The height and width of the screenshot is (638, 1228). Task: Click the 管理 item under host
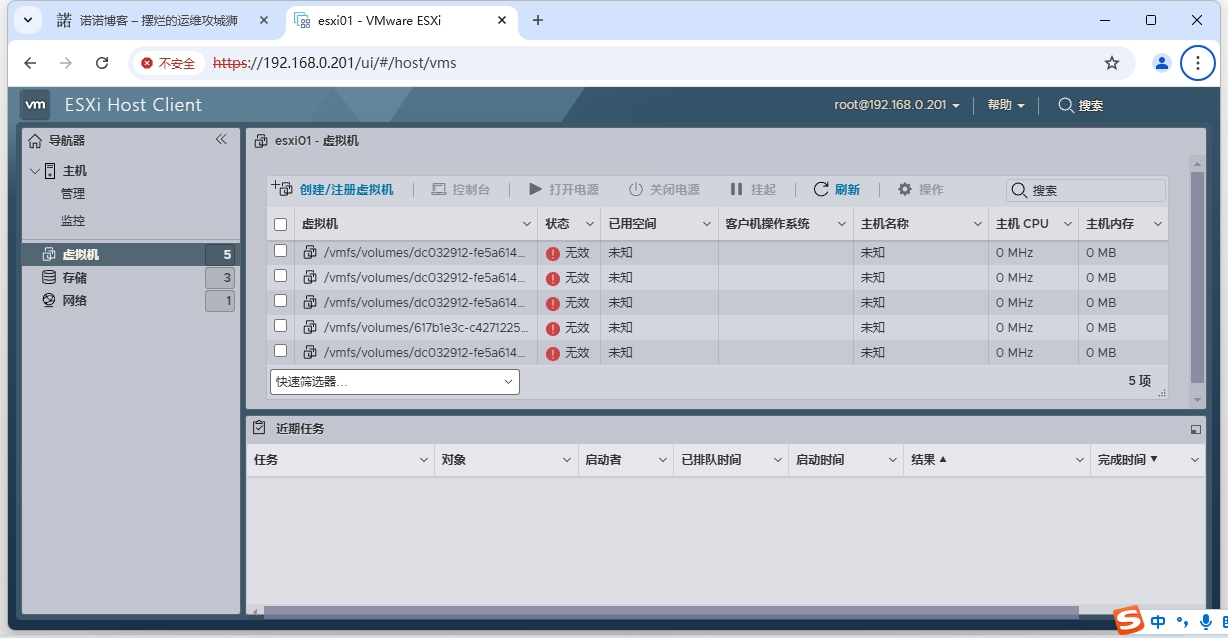tap(73, 194)
